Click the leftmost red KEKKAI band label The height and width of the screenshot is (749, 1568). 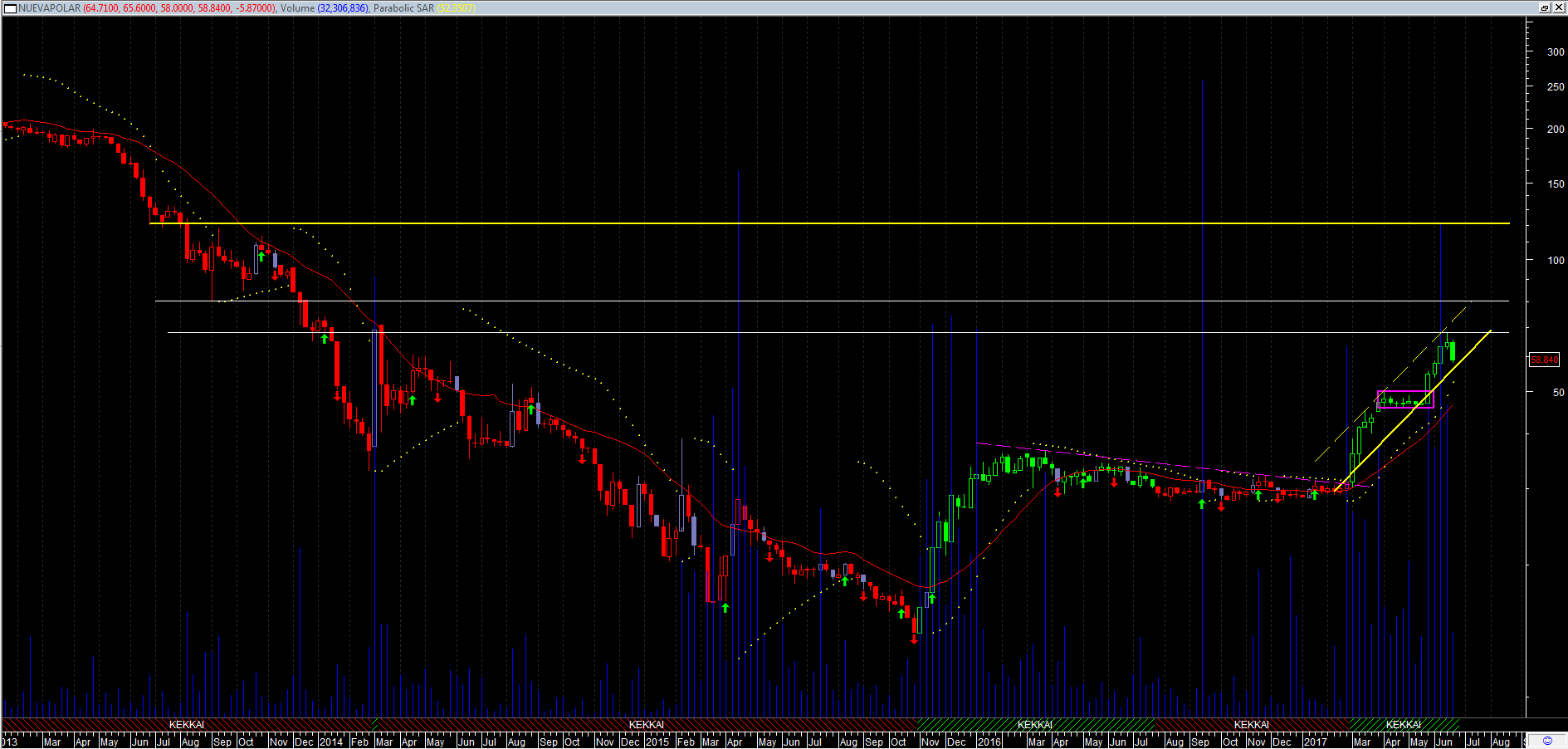click(x=186, y=725)
